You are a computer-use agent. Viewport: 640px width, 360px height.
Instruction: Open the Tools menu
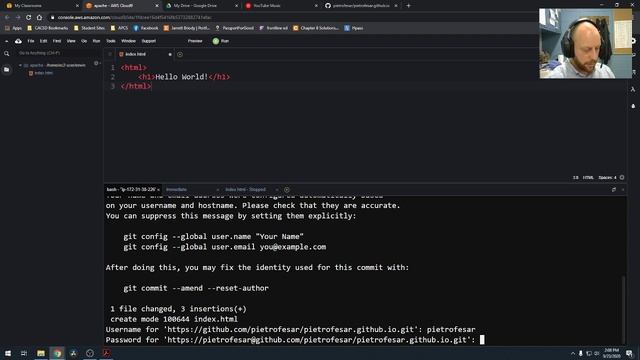click(111, 41)
